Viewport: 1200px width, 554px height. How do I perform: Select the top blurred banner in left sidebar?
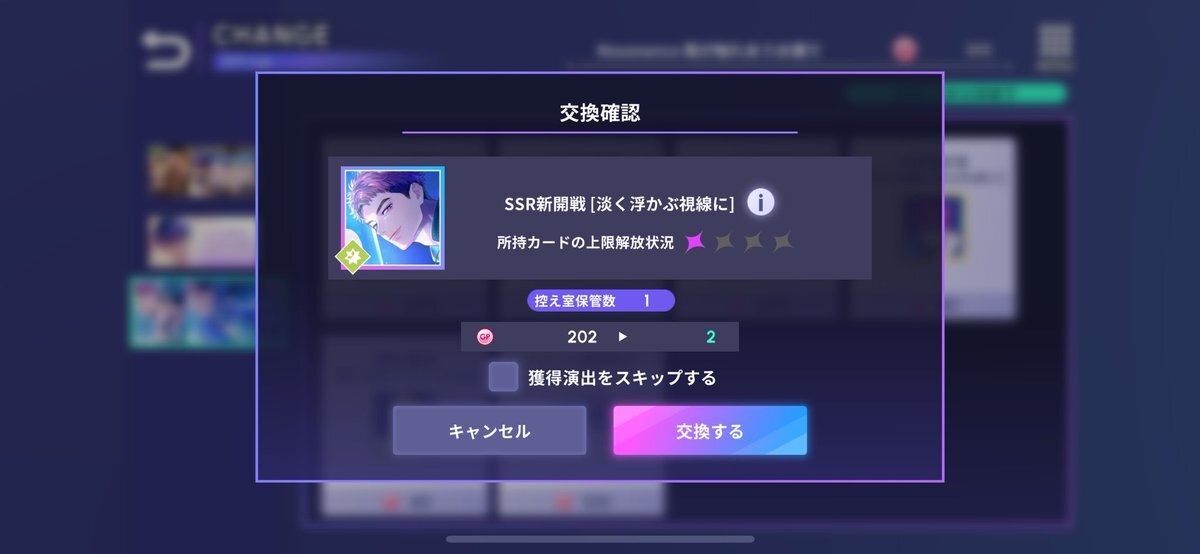[201, 168]
